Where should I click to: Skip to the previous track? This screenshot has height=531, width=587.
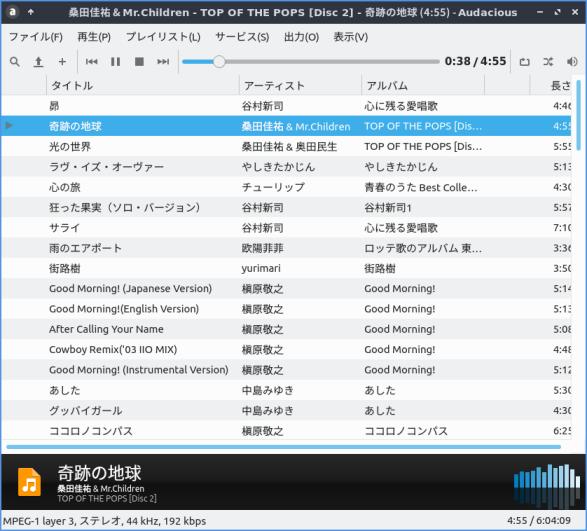[91, 61]
